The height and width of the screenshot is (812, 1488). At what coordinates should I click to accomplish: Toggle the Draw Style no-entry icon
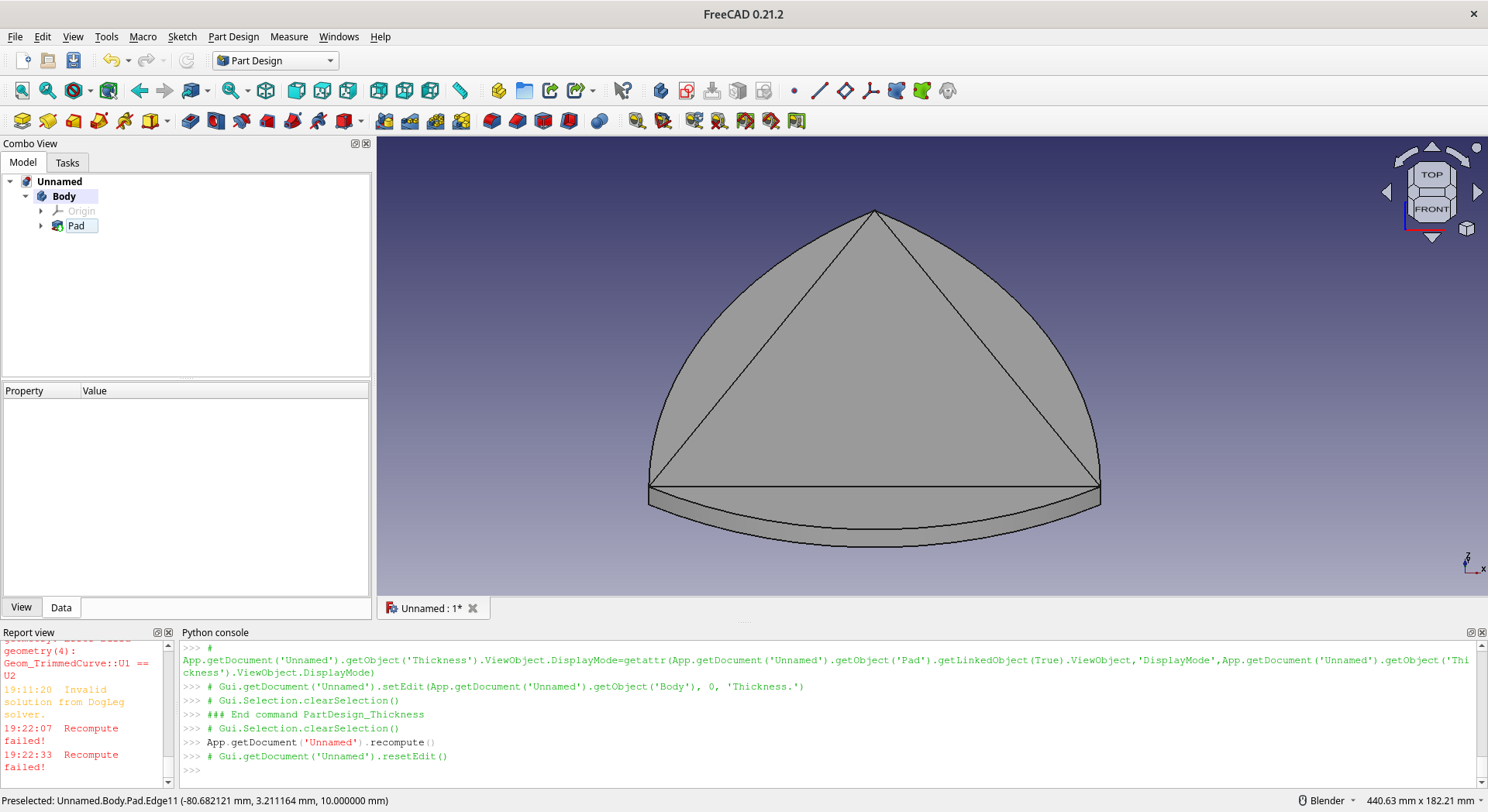pos(74,91)
